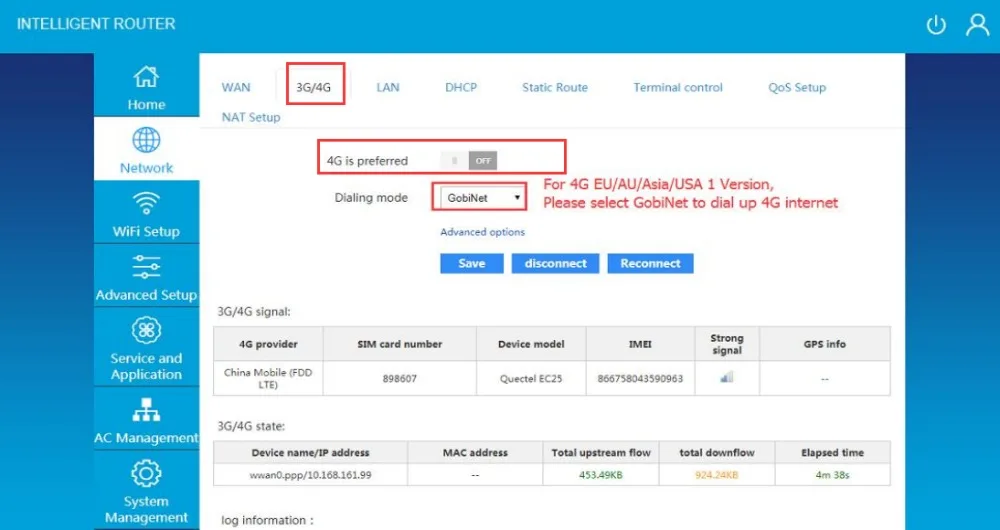Select downflow 924.24KB value
The width and height of the screenshot is (1000, 530).
[x=717, y=475]
